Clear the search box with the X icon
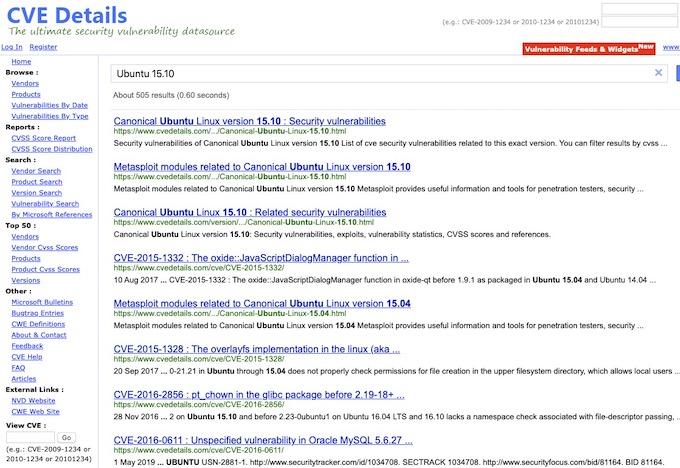680x468 pixels. click(x=658, y=73)
